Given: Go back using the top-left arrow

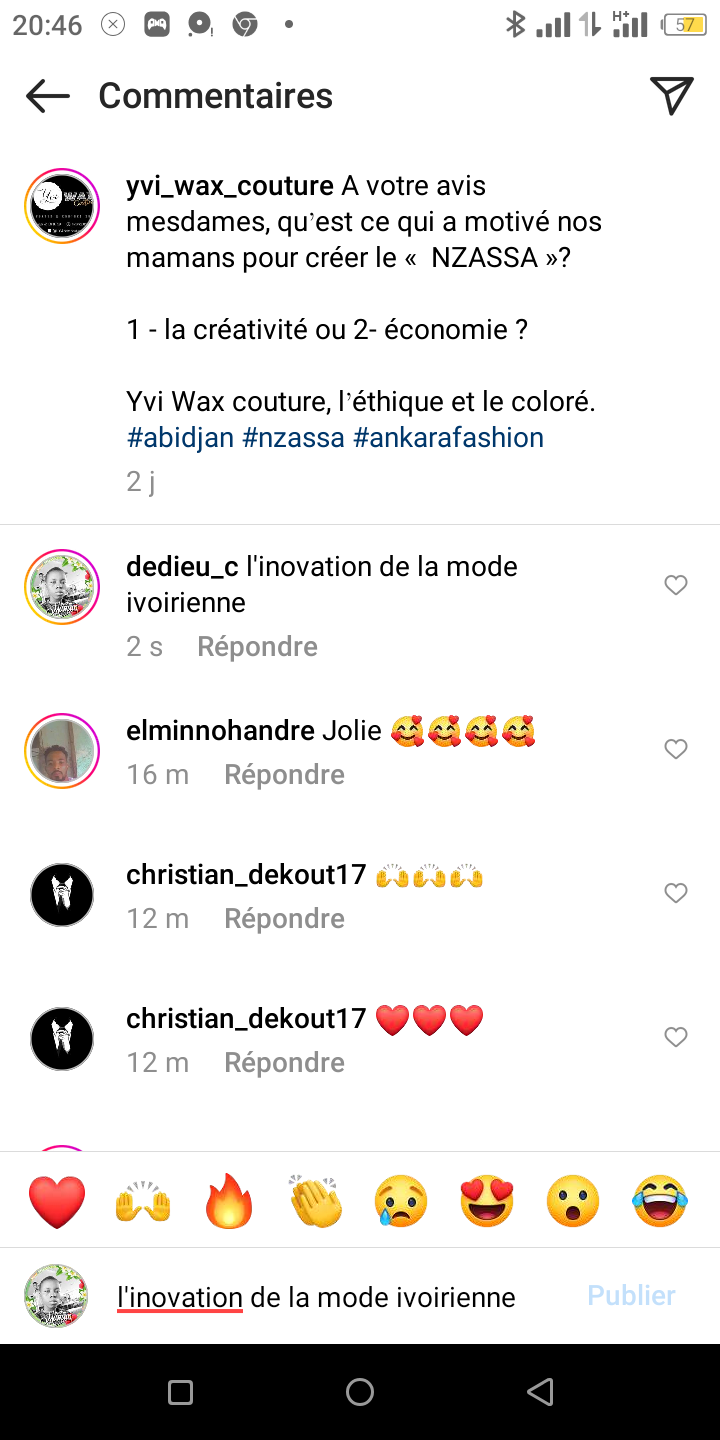Looking at the screenshot, I should (x=48, y=96).
